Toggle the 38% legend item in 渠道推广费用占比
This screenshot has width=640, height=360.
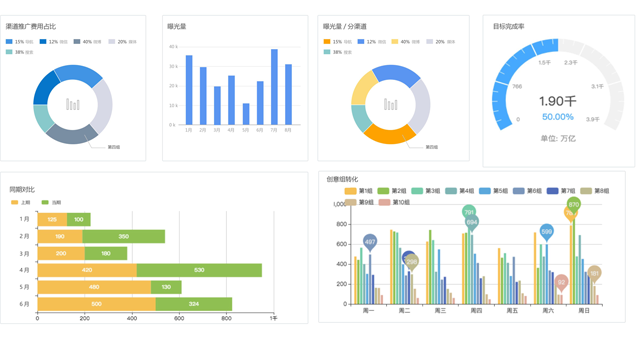tap(20, 52)
